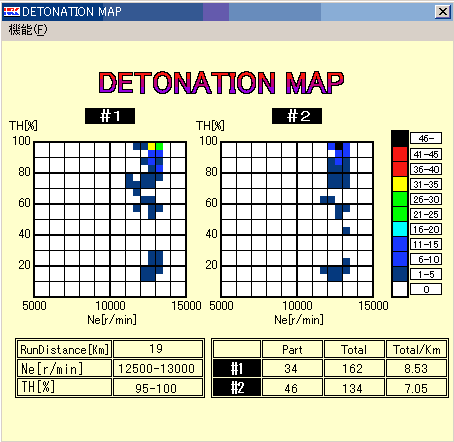Click the RunDistance value field showing 19
Image resolution: width=454 pixels, height=442 pixels.
(x=158, y=349)
